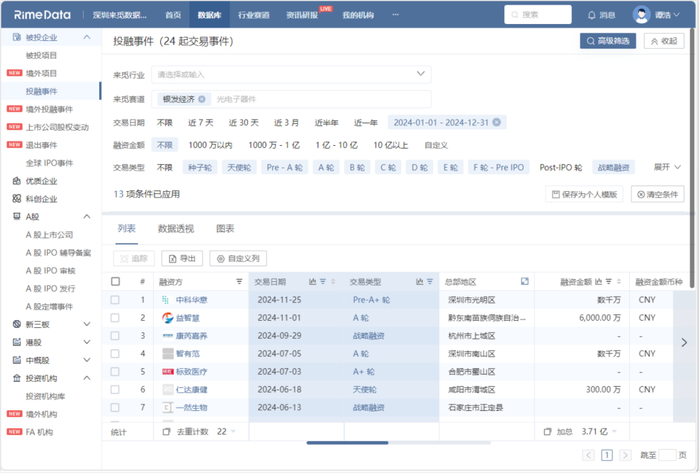This screenshot has height=473, width=700.
Task: Open the more menu ellipsis in navbar
Action: (x=396, y=15)
